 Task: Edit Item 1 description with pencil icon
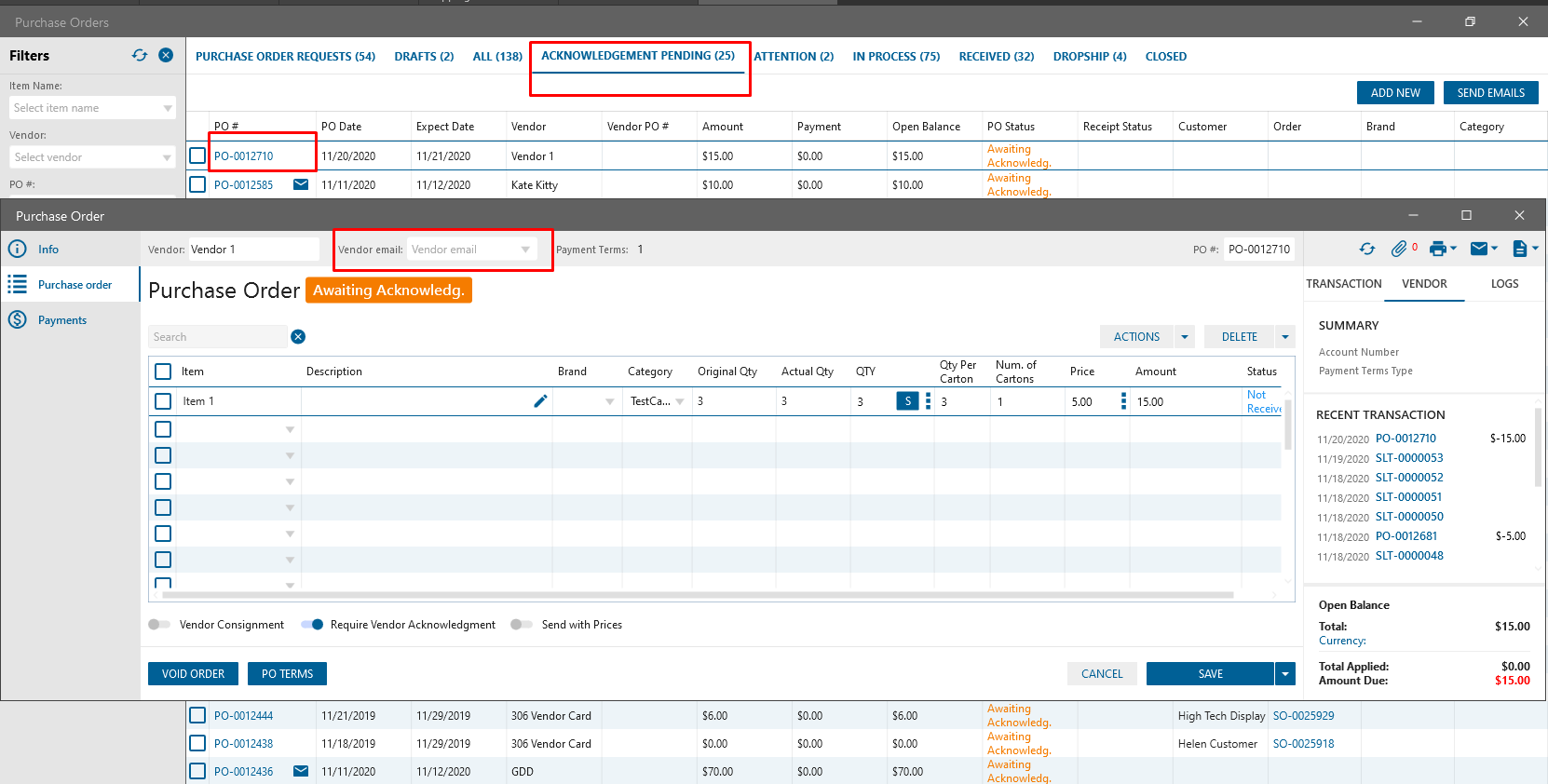(540, 401)
